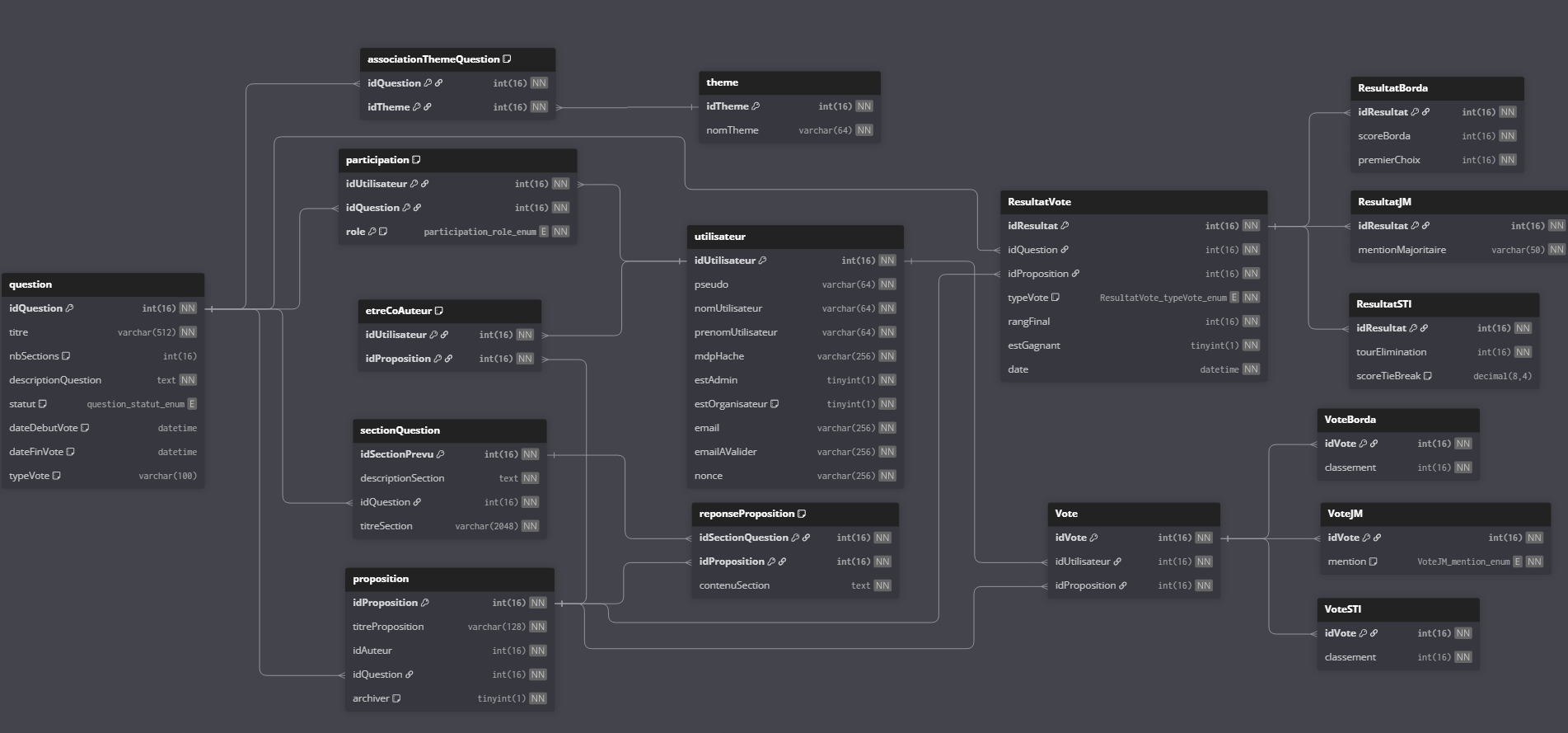Click key icon beside idVote in Vote table
Viewport: 1568px width, 733px height.
pos(1093,538)
